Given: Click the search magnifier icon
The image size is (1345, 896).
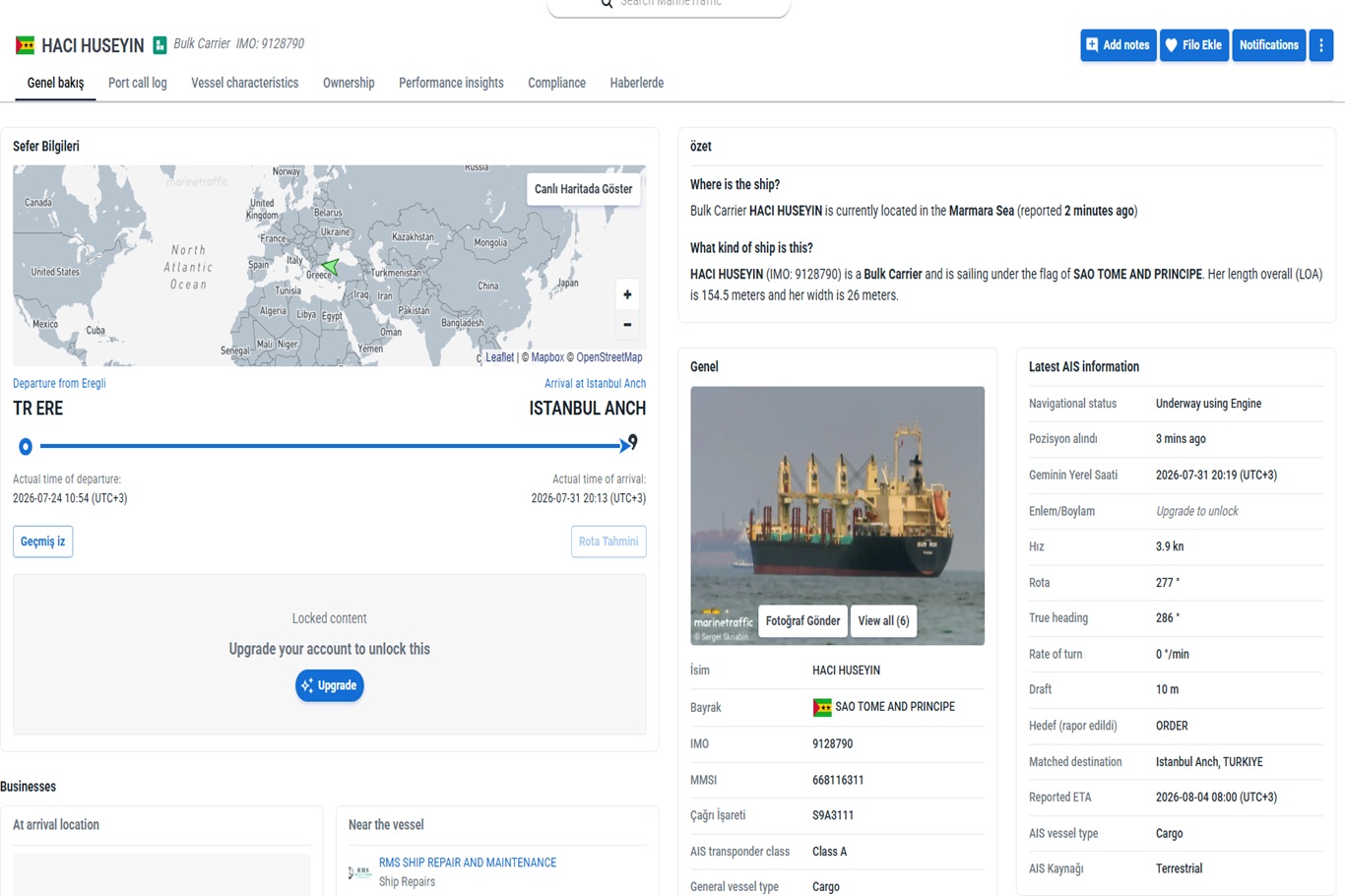Looking at the screenshot, I should [607, 3].
